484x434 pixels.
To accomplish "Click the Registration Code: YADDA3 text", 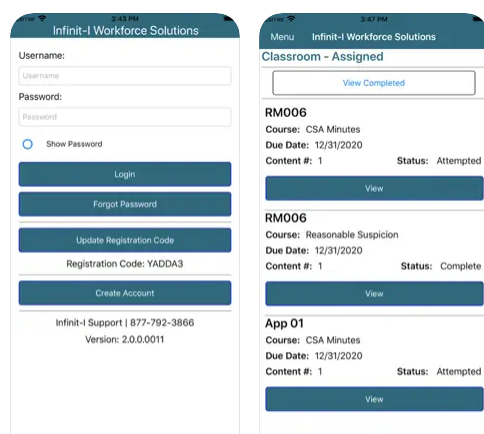I will tap(125, 264).
